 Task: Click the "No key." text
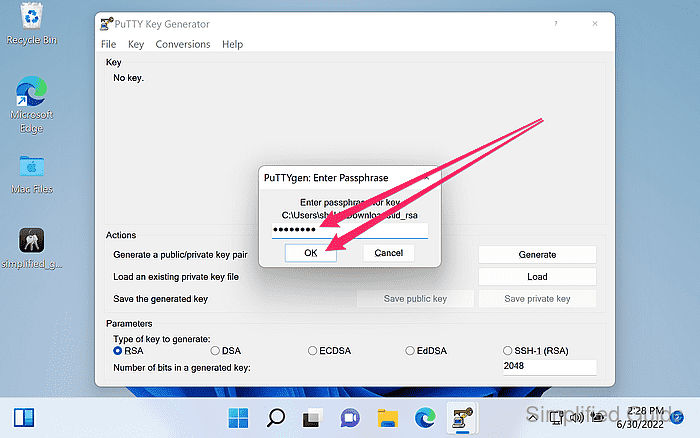pyautogui.click(x=129, y=78)
